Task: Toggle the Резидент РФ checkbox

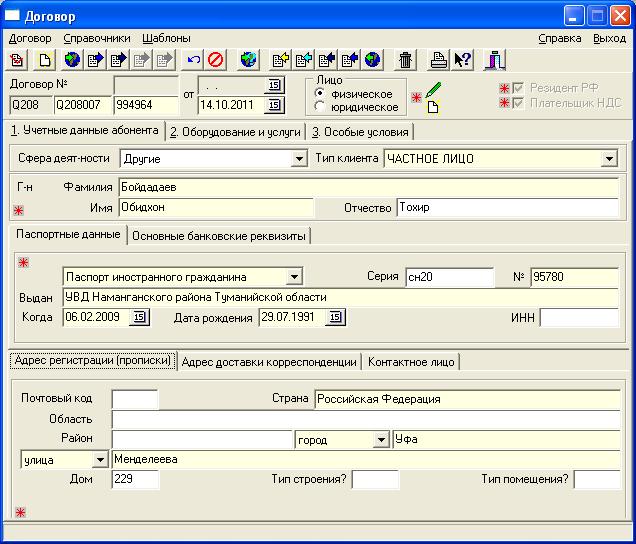Action: [x=518, y=88]
